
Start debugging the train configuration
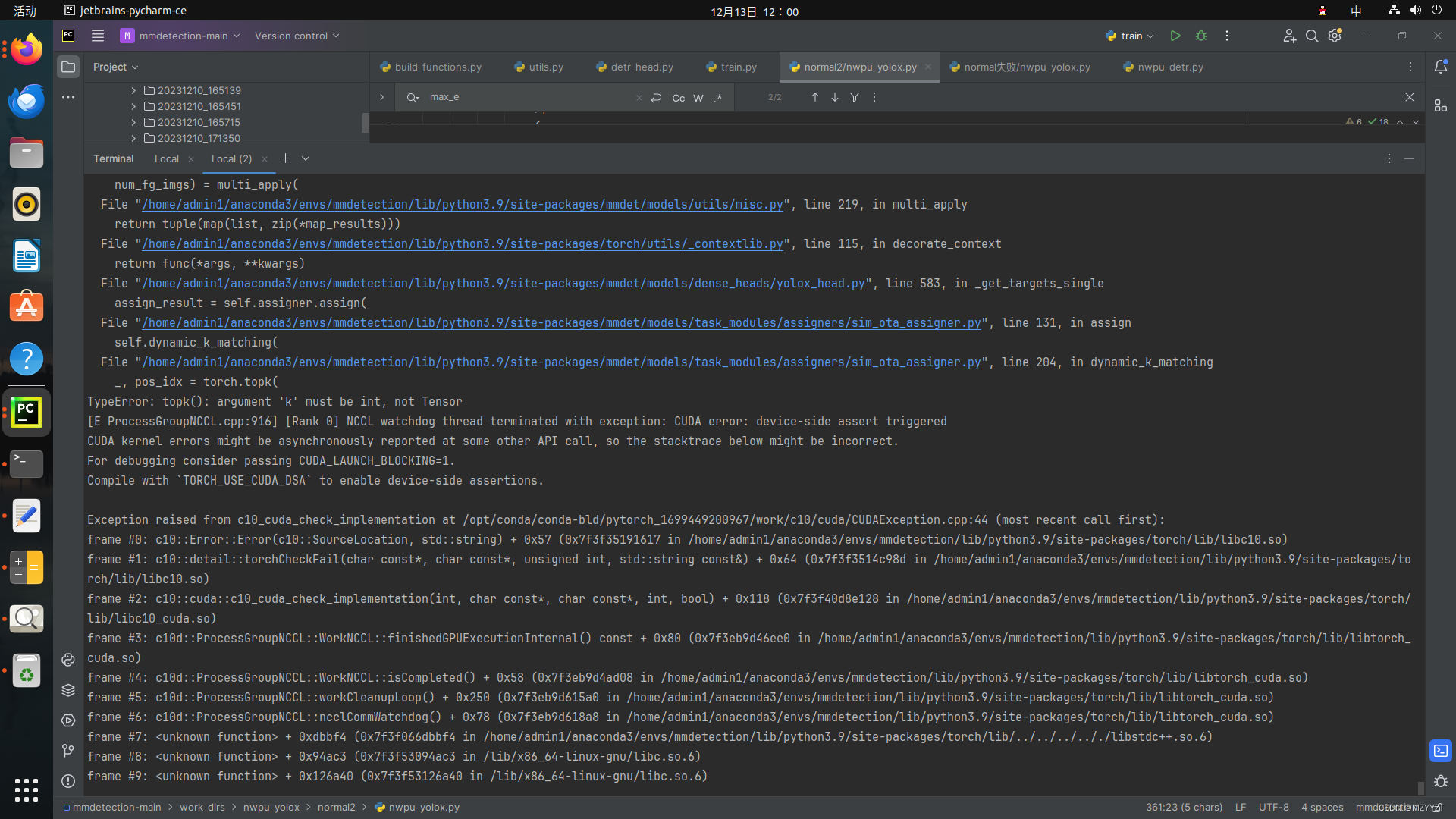(x=1201, y=36)
